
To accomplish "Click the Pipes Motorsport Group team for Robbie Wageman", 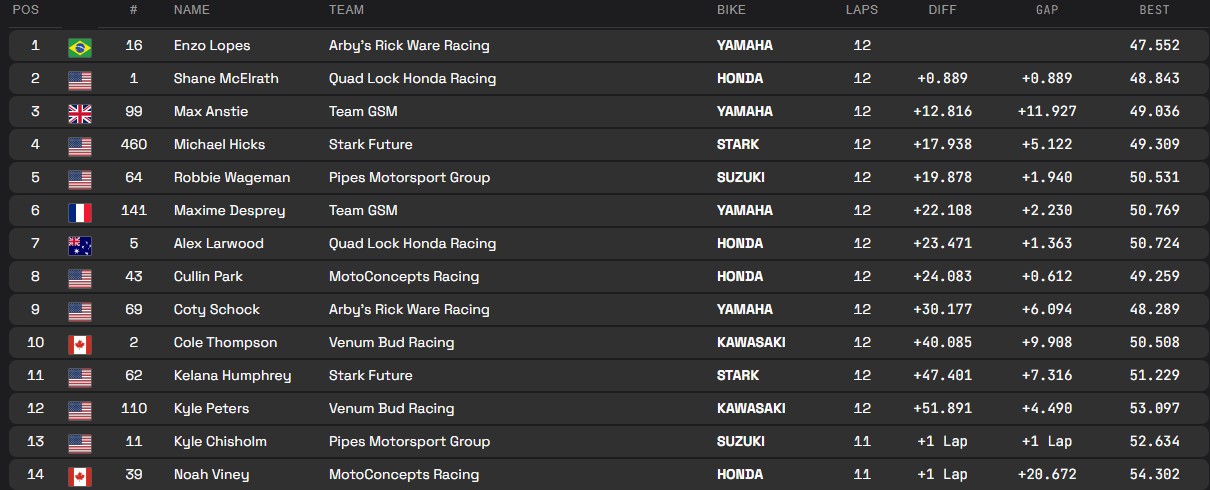I will click(409, 178).
